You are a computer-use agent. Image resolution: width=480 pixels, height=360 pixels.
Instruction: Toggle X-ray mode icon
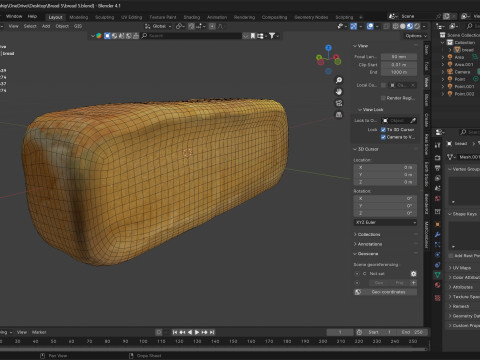[386, 26]
